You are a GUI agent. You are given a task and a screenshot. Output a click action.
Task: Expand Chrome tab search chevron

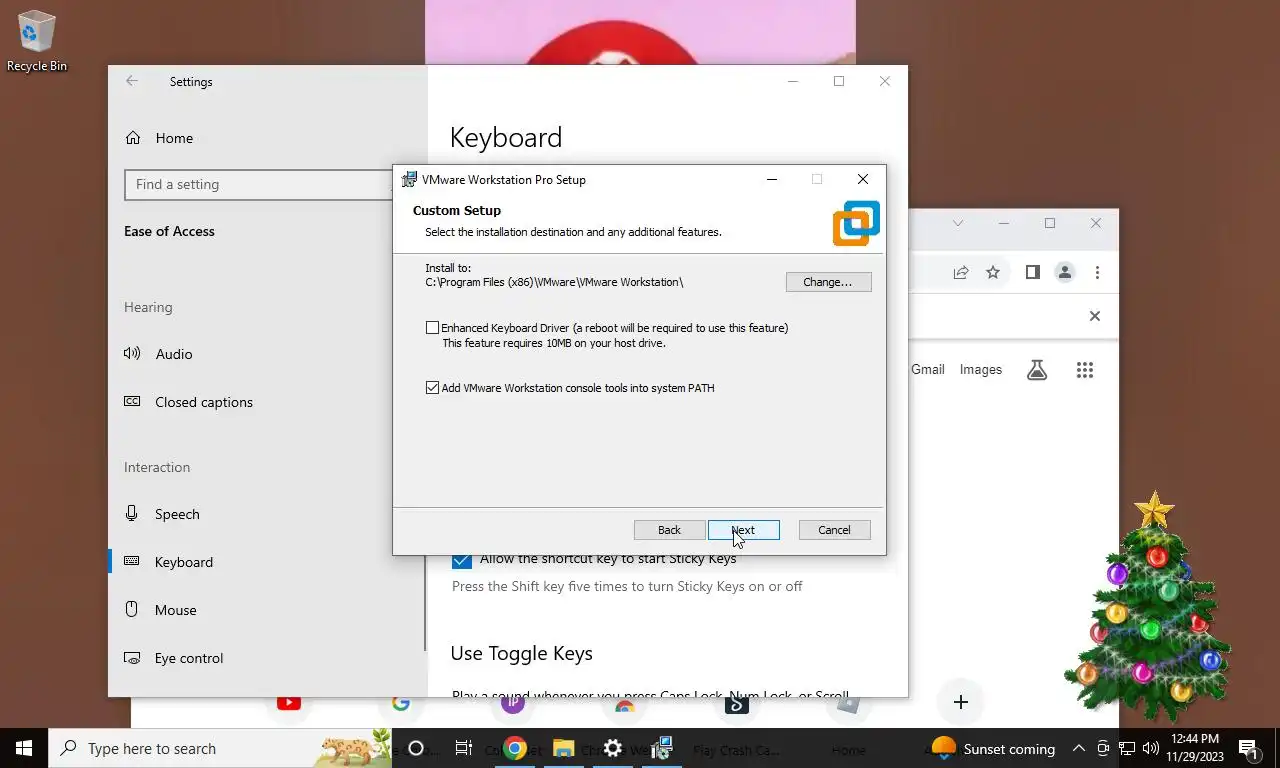coord(957,223)
